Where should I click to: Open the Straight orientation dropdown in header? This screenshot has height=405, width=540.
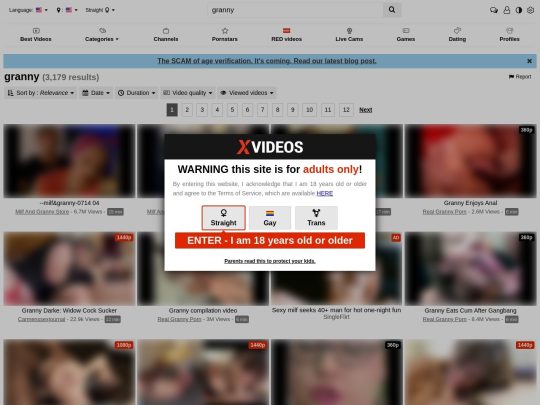click(x=100, y=10)
